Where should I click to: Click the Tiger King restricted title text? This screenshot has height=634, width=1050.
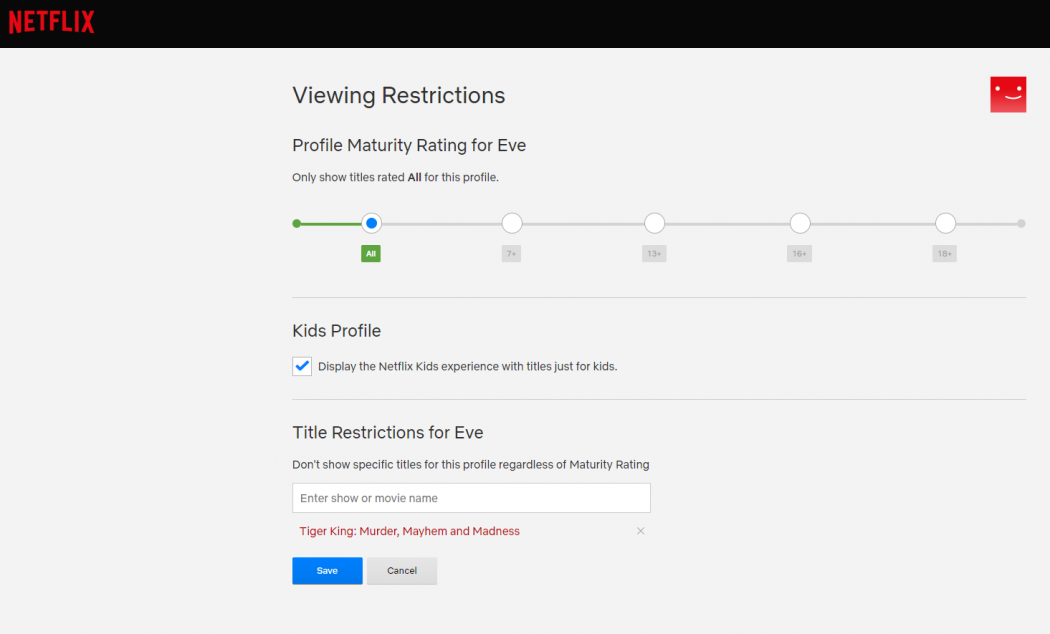409,531
